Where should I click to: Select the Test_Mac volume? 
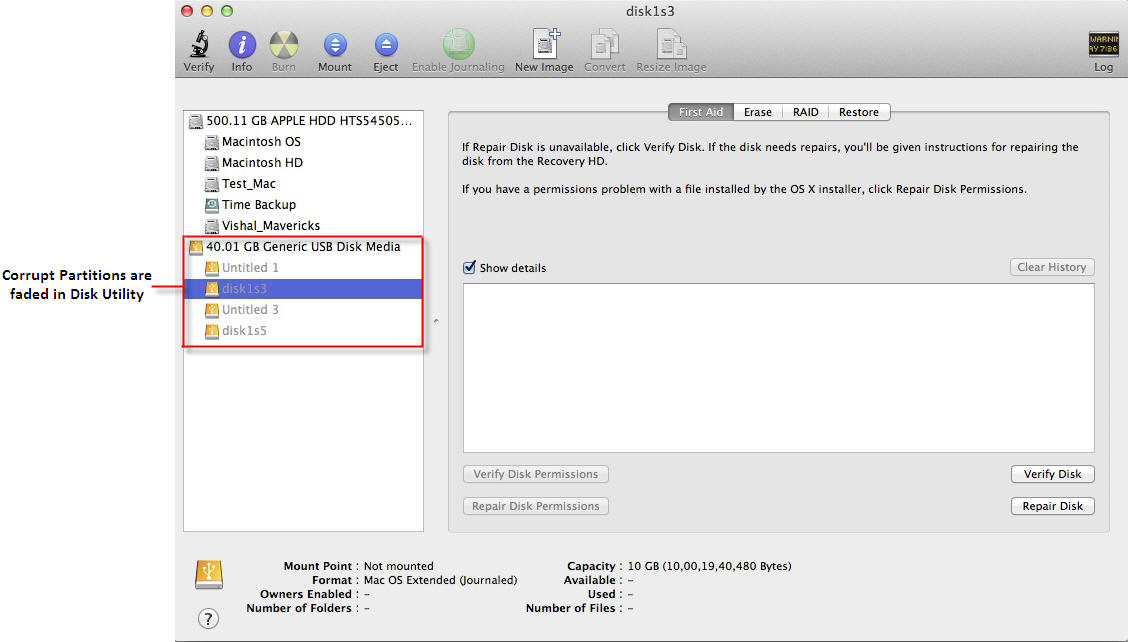click(x=303, y=184)
